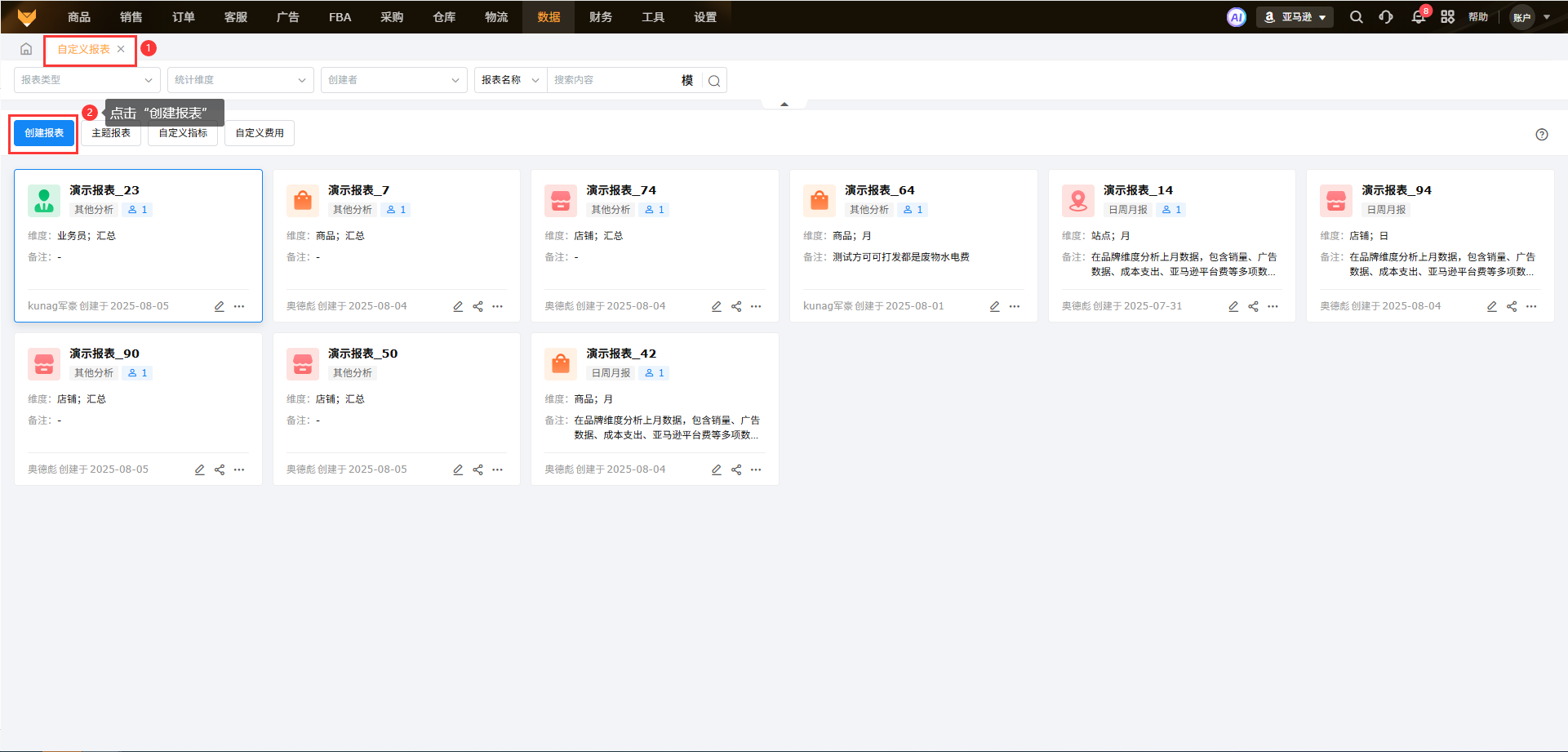Viewport: 1568px width, 752px height.
Task: Open the help question mark icon
Action: tap(1542, 135)
